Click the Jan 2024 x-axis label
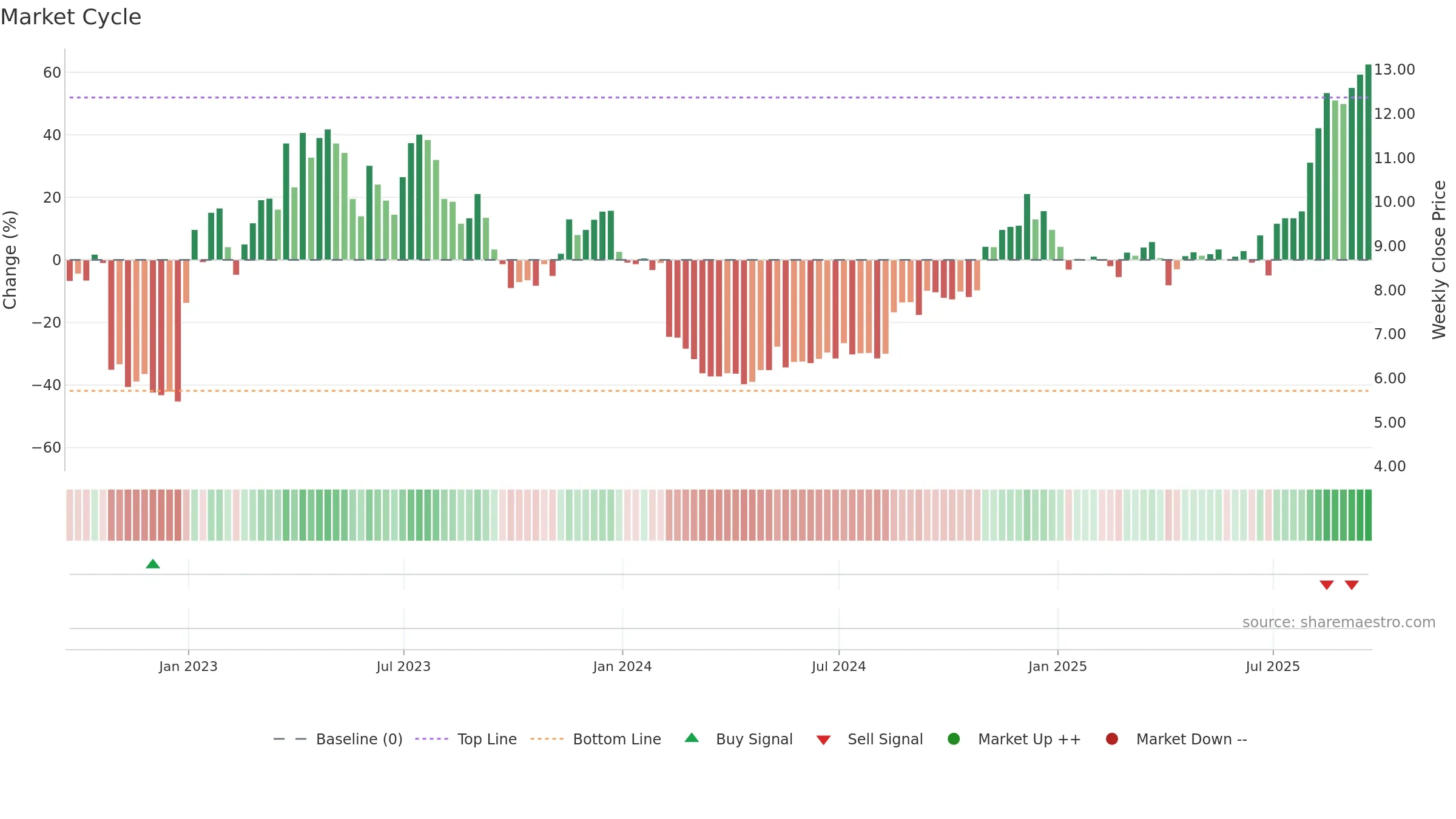This screenshot has height=819, width=1456. coord(622,666)
